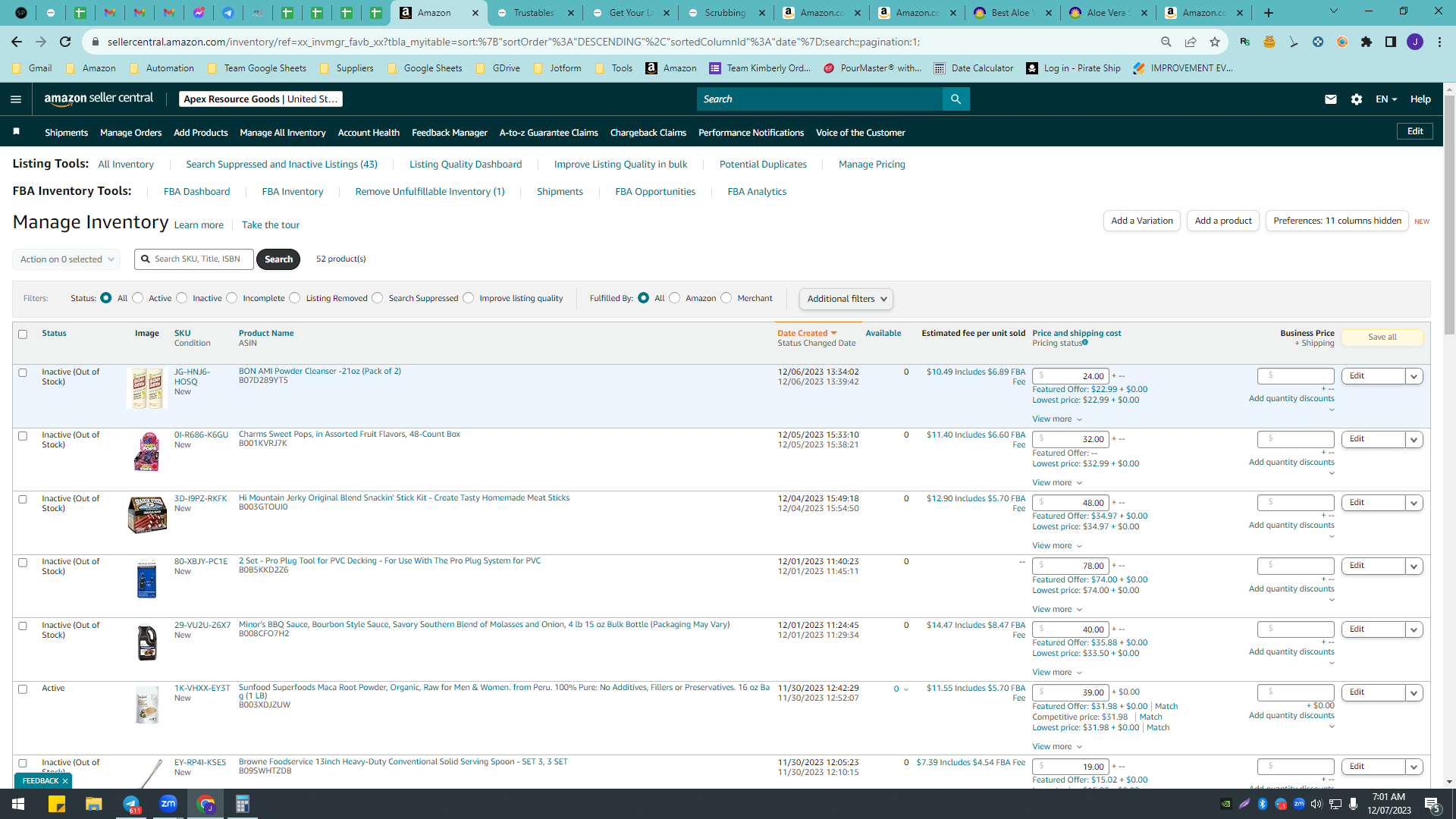Open the messages envelope icon
Screen dimensions: 1456x819
(x=1331, y=99)
